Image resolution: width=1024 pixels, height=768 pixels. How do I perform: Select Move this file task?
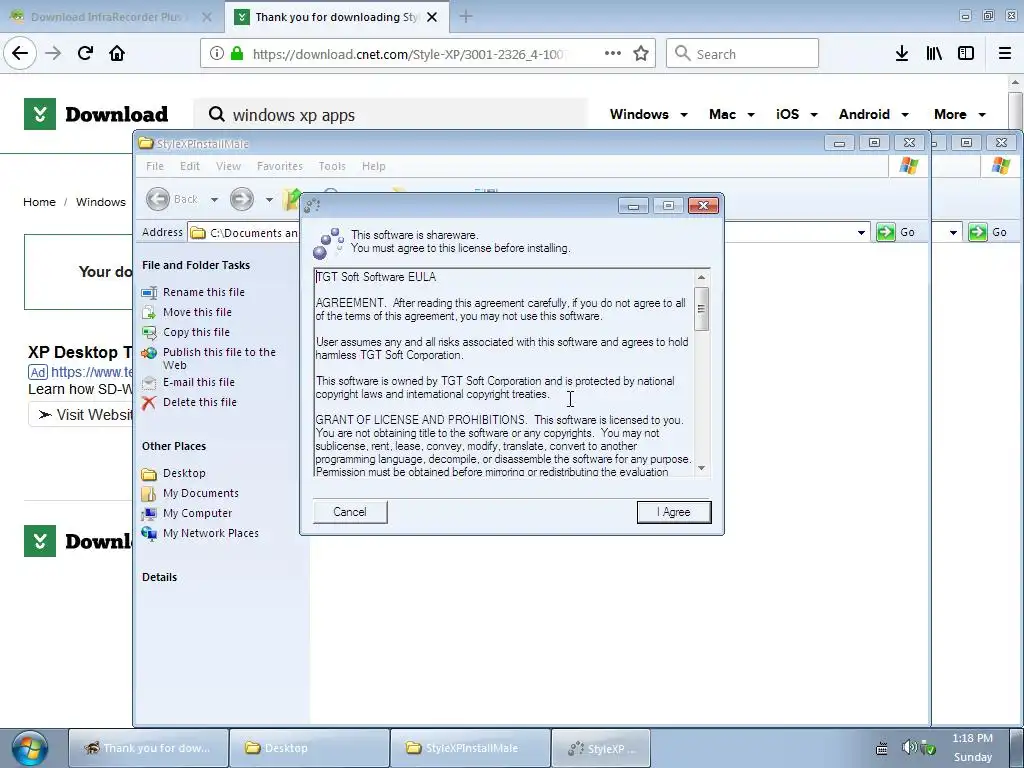pos(197,312)
